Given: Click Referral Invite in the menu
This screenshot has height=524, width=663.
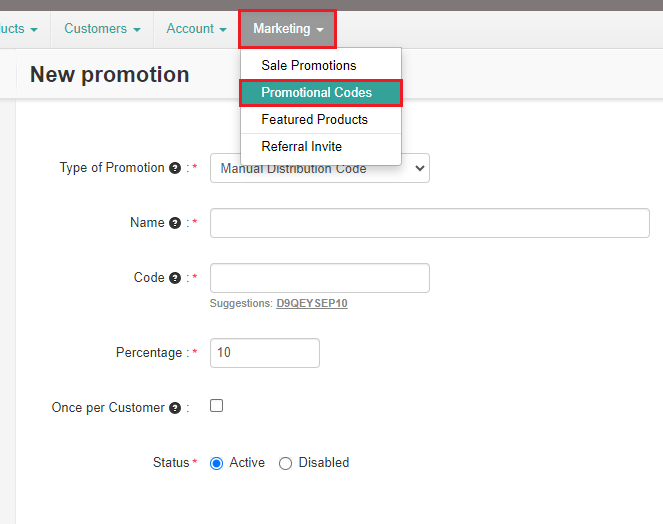Looking at the screenshot, I should pos(302,146).
